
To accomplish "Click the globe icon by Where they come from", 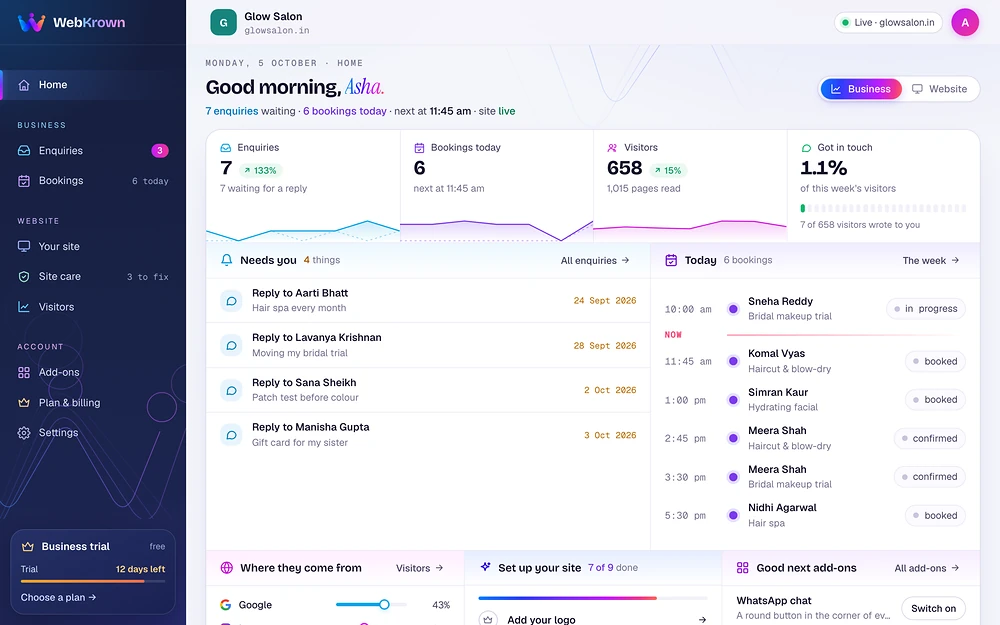I will (x=226, y=568).
